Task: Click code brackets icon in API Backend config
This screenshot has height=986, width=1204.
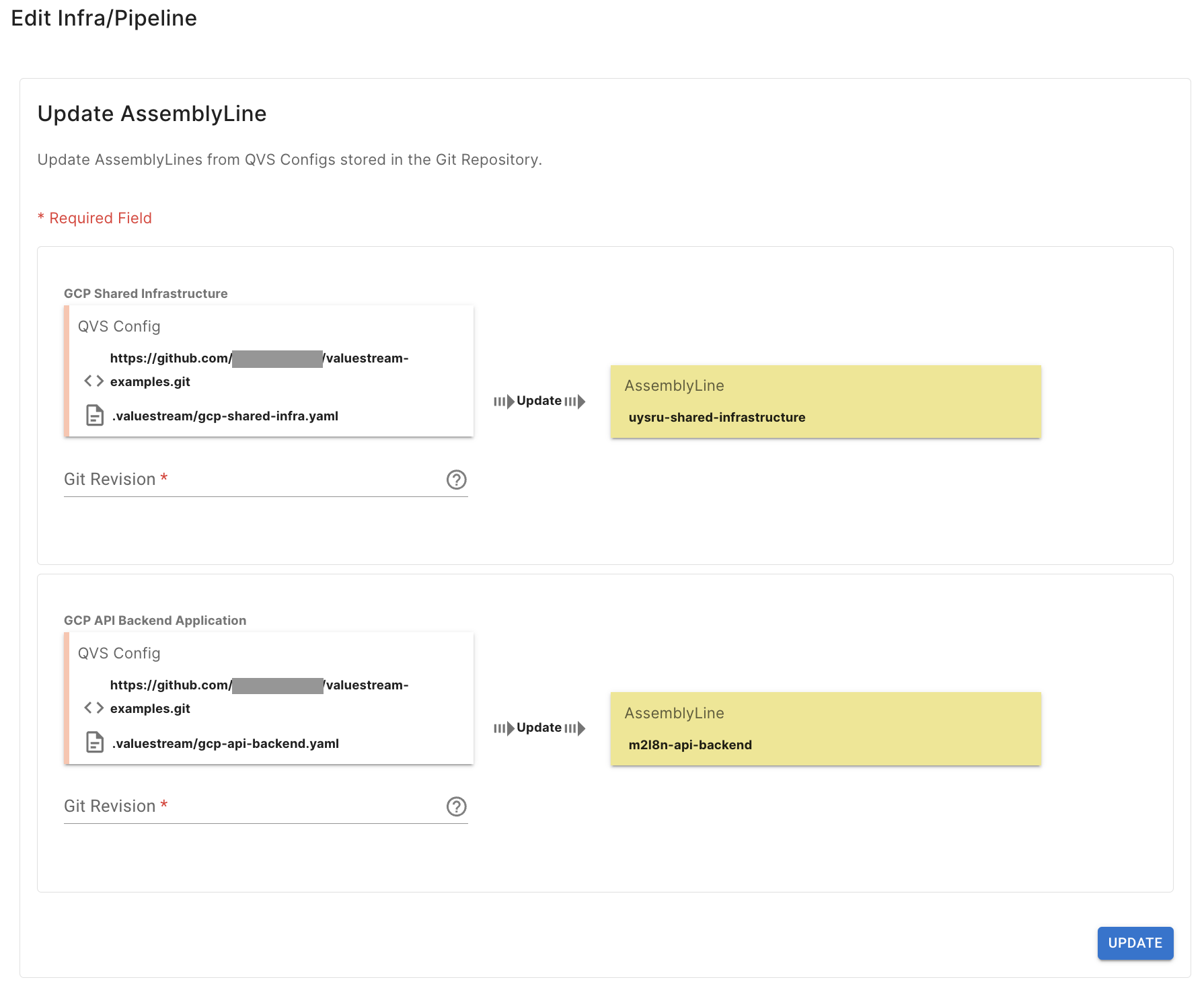Action: point(94,708)
